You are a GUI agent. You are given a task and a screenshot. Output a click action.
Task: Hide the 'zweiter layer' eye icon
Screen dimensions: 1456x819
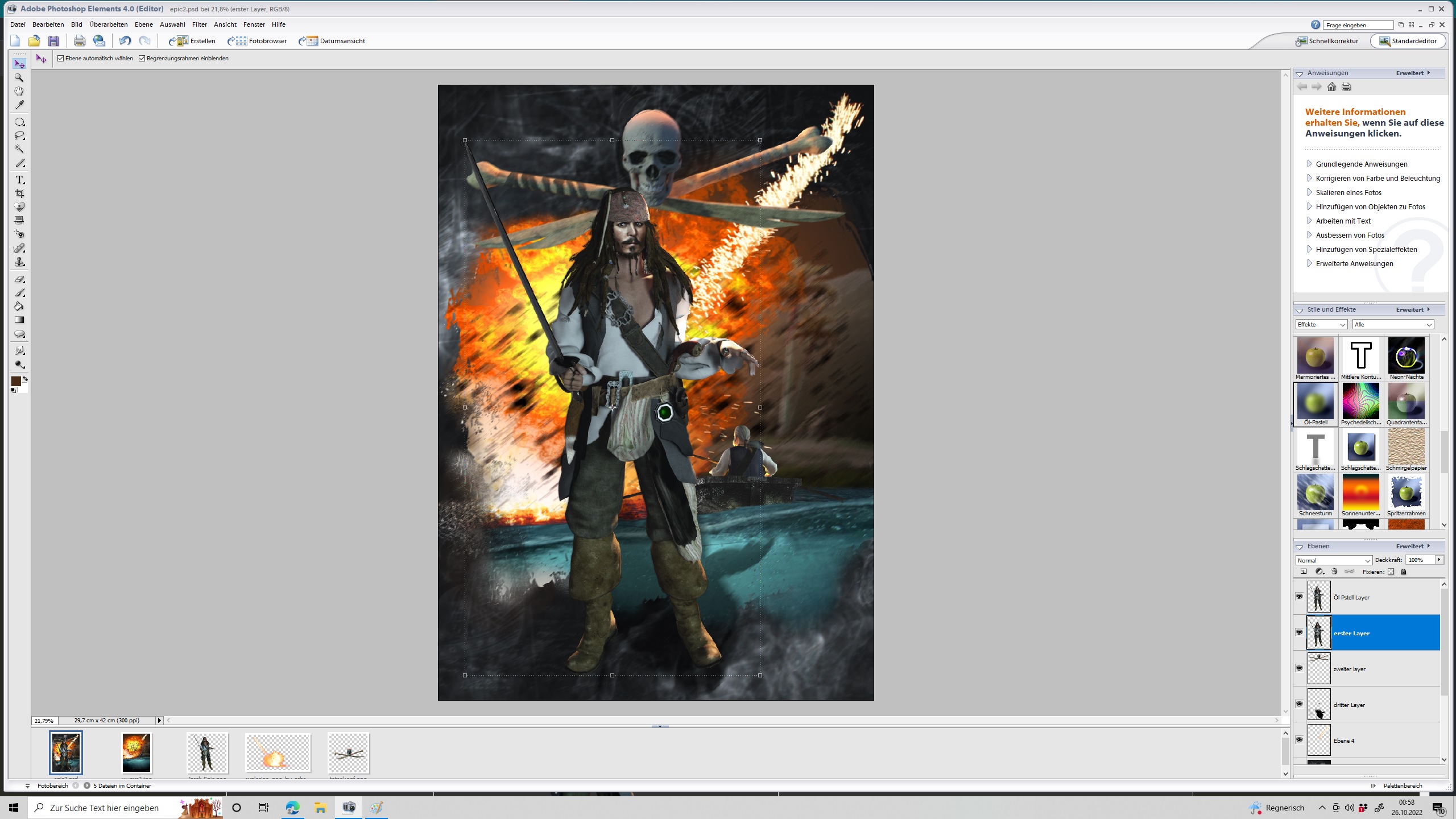pyautogui.click(x=1299, y=668)
